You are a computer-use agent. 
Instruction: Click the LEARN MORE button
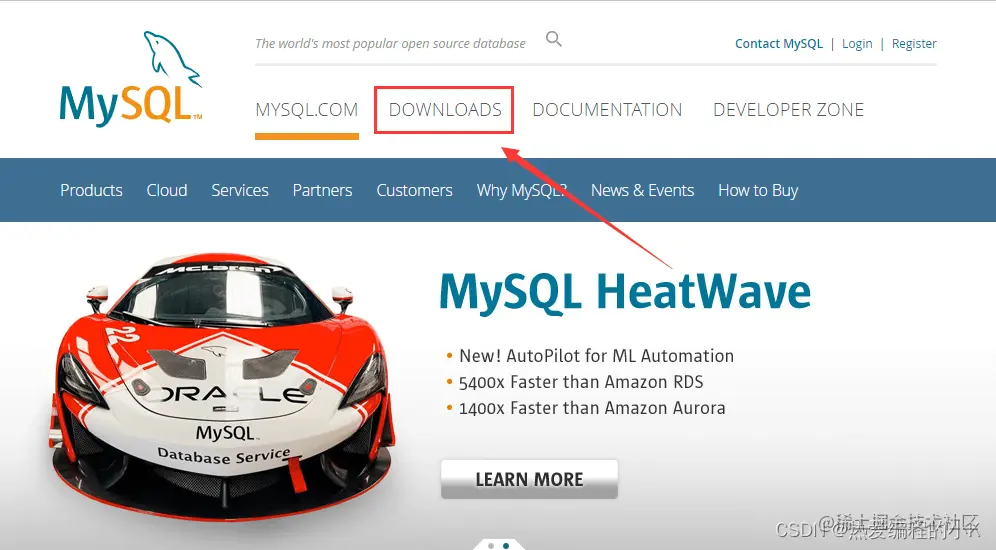pyautogui.click(x=529, y=480)
